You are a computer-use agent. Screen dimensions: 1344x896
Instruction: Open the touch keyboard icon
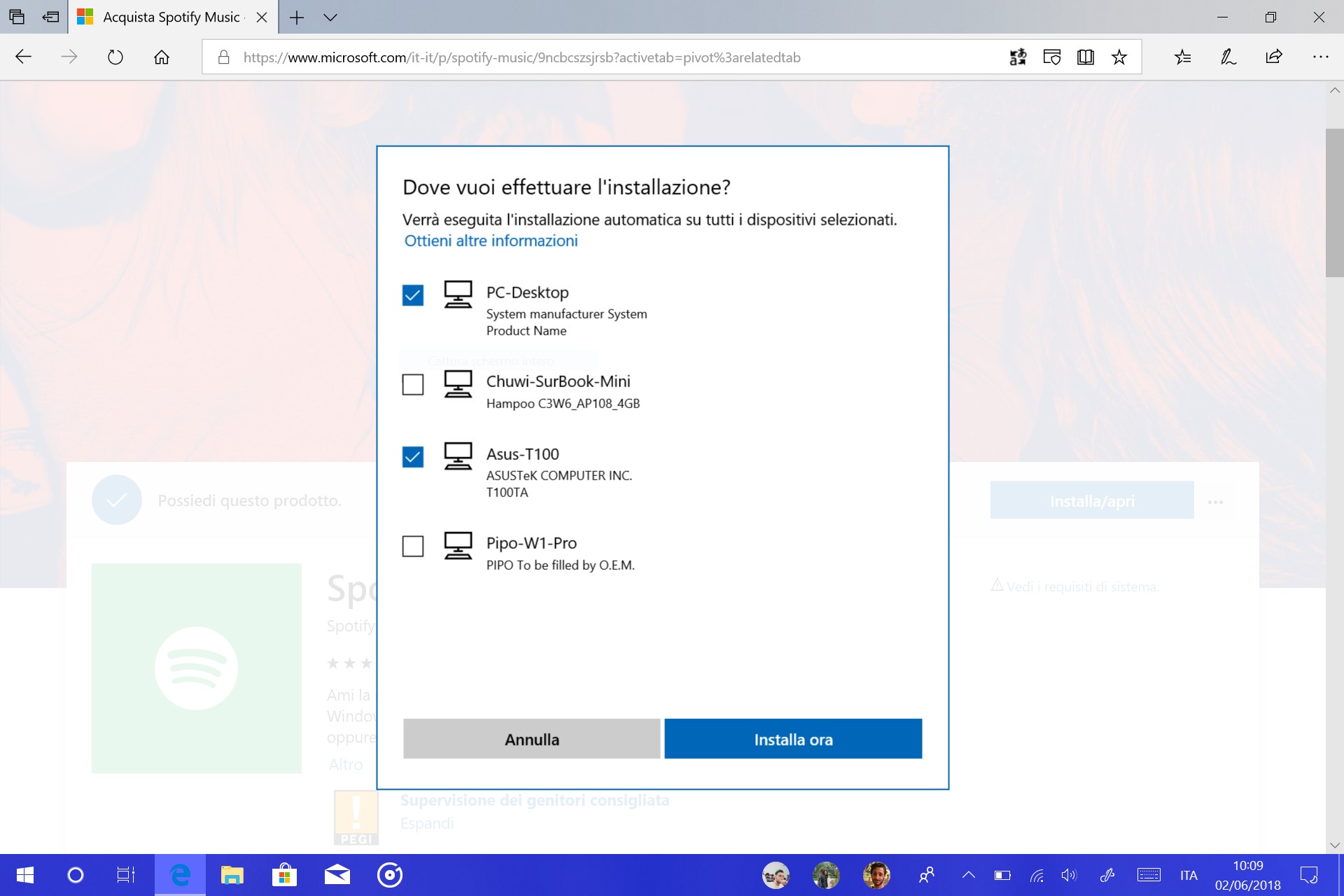1149,875
